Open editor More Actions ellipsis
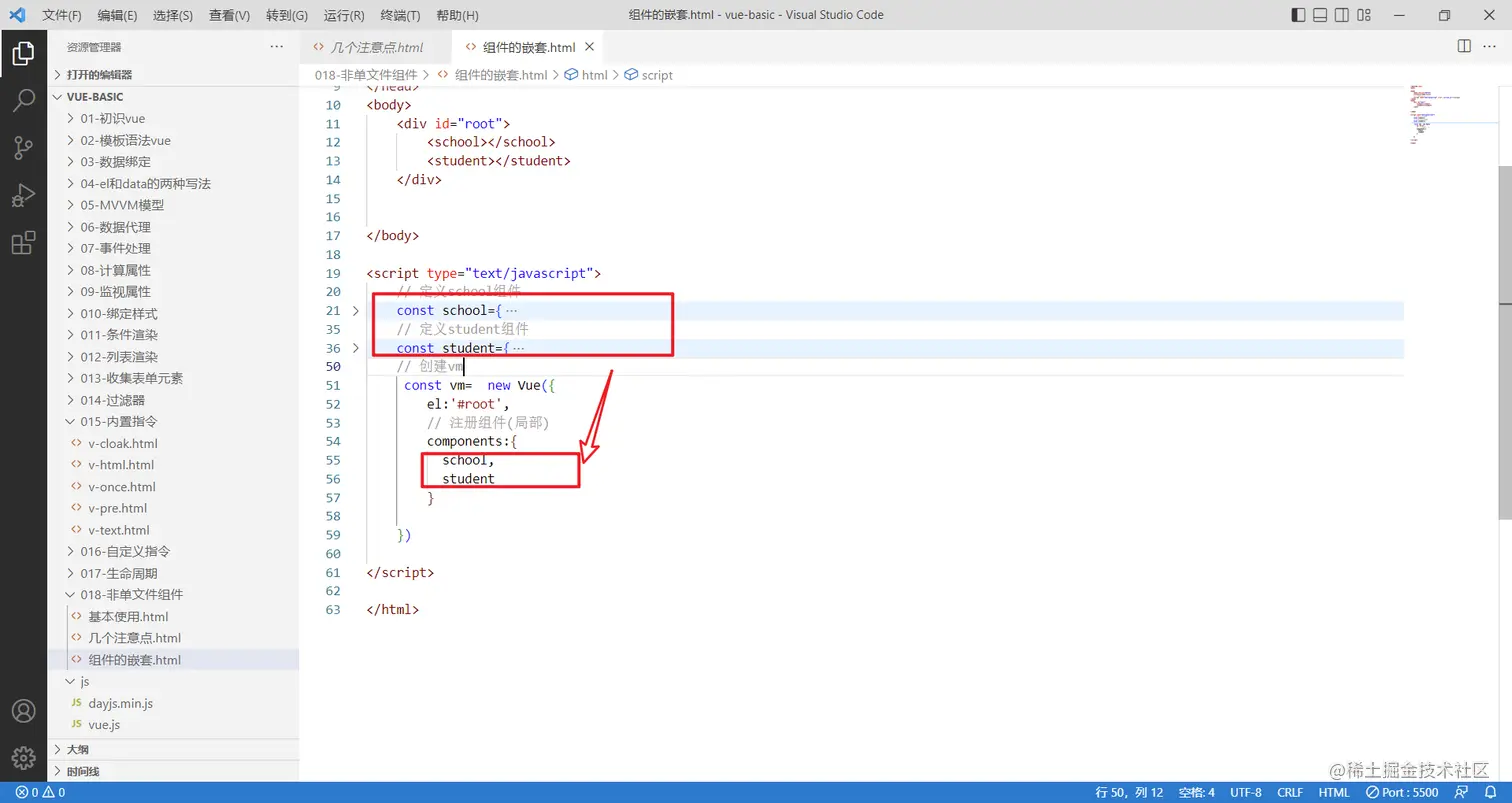The image size is (1512, 803). click(x=1490, y=47)
